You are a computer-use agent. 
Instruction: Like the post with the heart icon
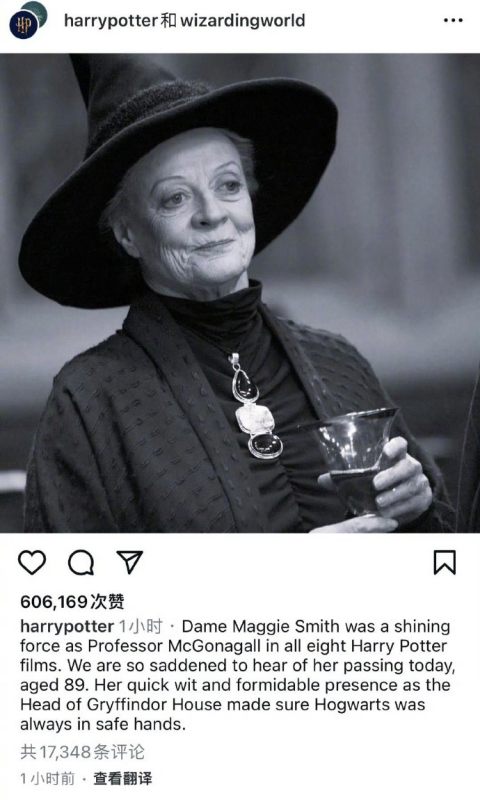[x=32, y=562]
